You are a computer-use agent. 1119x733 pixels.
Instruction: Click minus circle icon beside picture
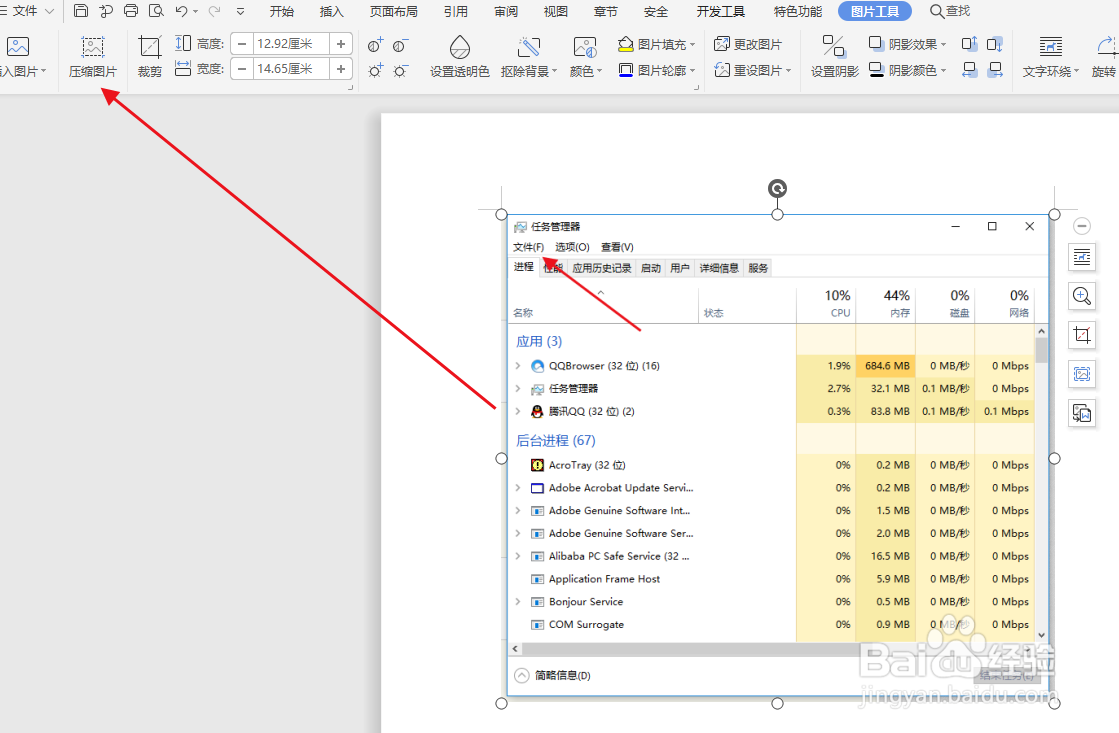pos(1082,226)
